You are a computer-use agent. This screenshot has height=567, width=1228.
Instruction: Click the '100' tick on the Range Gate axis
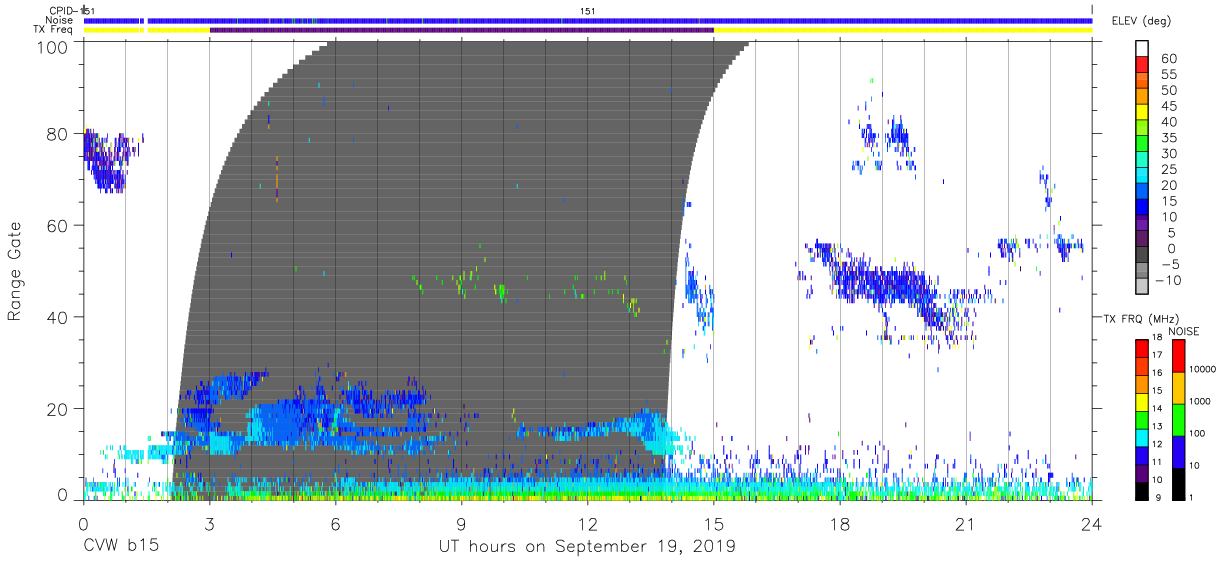pos(54,46)
